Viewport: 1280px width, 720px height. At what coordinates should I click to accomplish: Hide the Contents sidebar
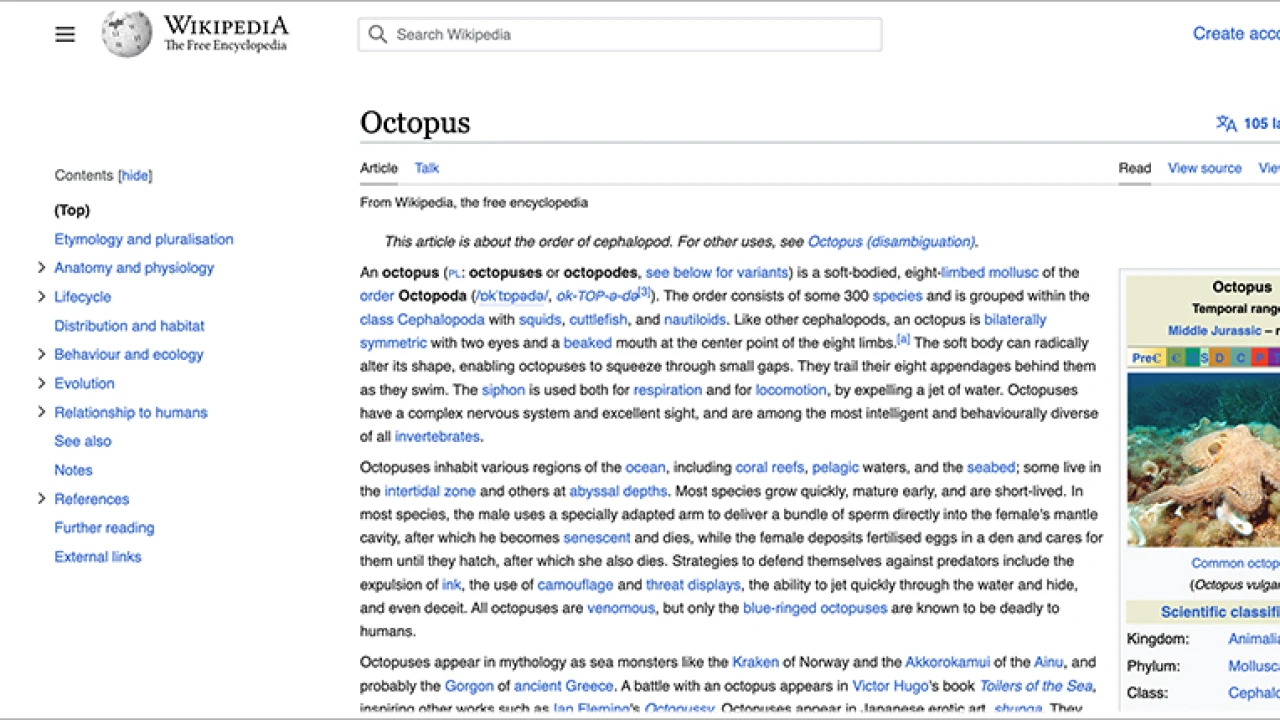(x=135, y=175)
